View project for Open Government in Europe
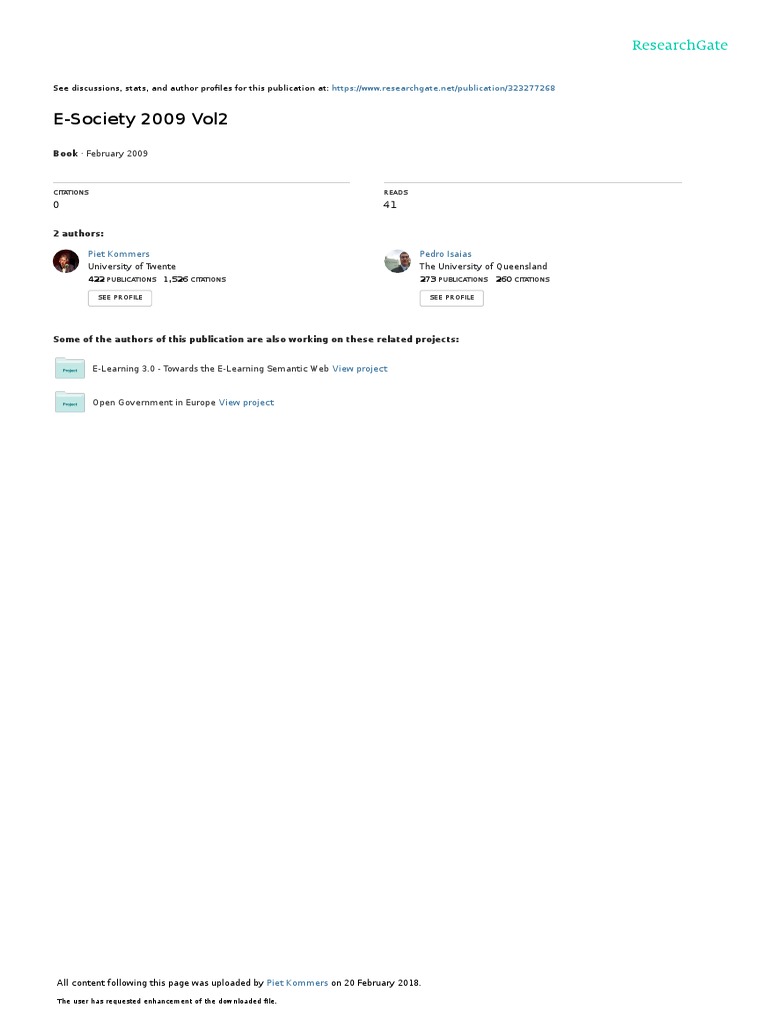The image size is (768, 1024). [x=246, y=403]
